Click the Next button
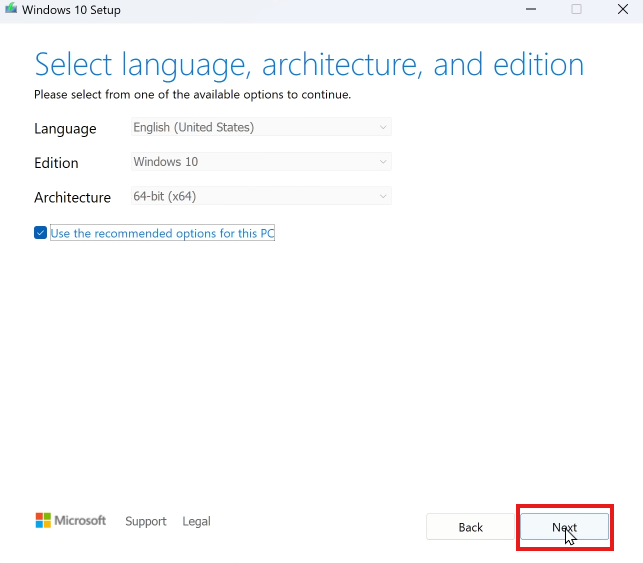The height and width of the screenshot is (563, 643). (x=564, y=527)
